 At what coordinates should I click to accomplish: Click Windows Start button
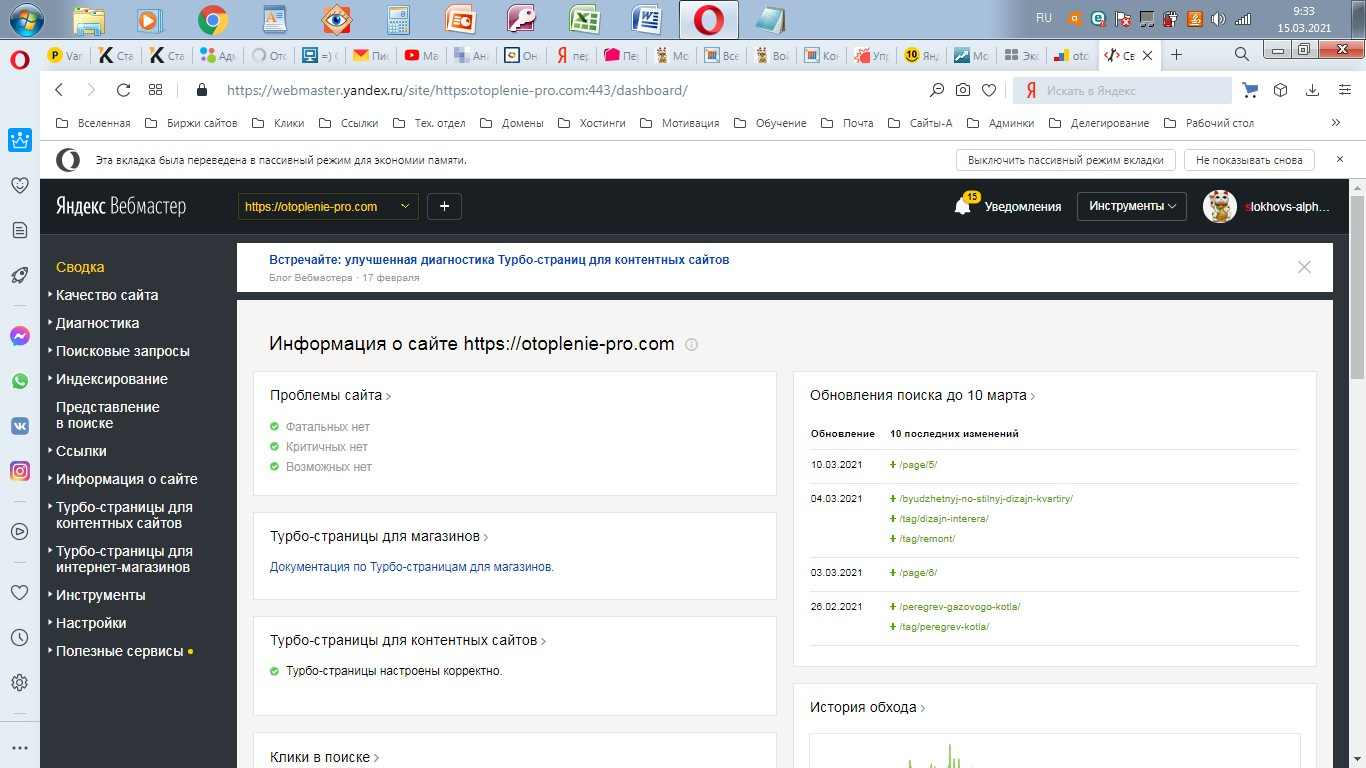[x=24, y=19]
